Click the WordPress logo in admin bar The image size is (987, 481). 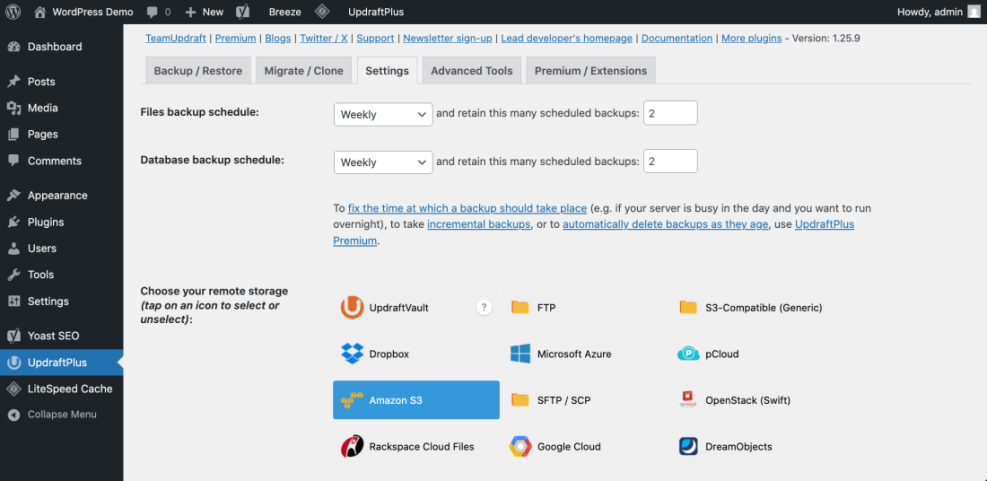tap(14, 11)
